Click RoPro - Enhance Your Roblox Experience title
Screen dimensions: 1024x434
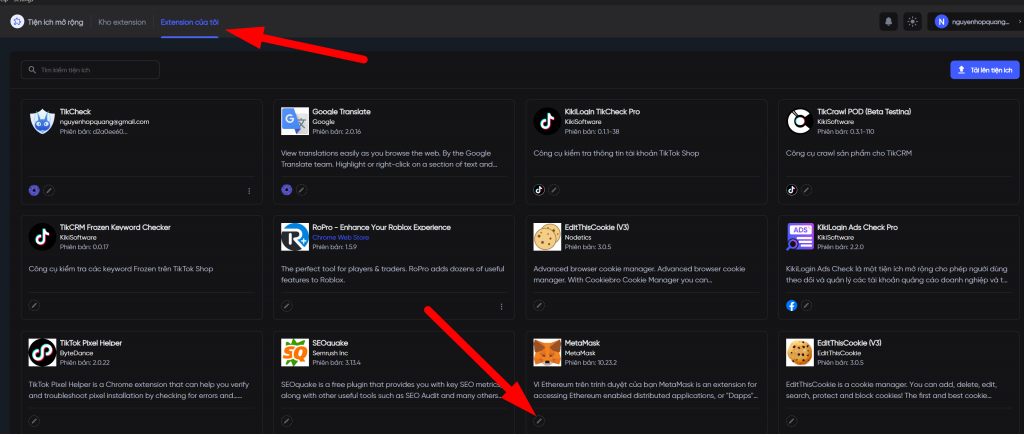381,227
